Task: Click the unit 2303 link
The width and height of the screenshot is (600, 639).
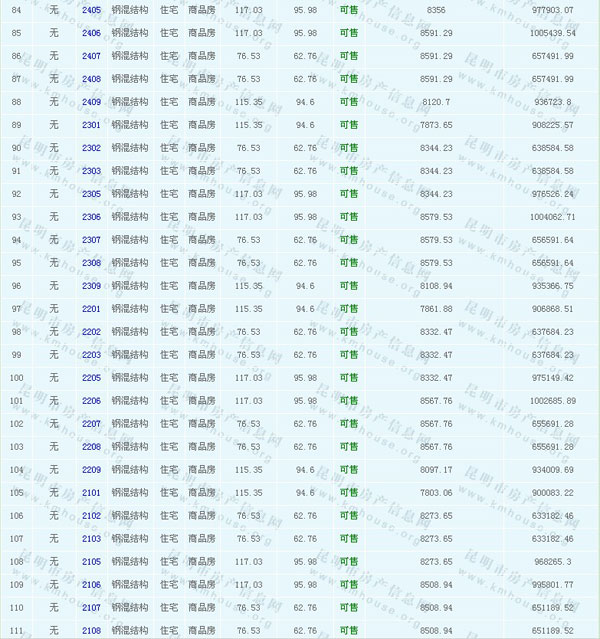Action: pyautogui.click(x=91, y=171)
